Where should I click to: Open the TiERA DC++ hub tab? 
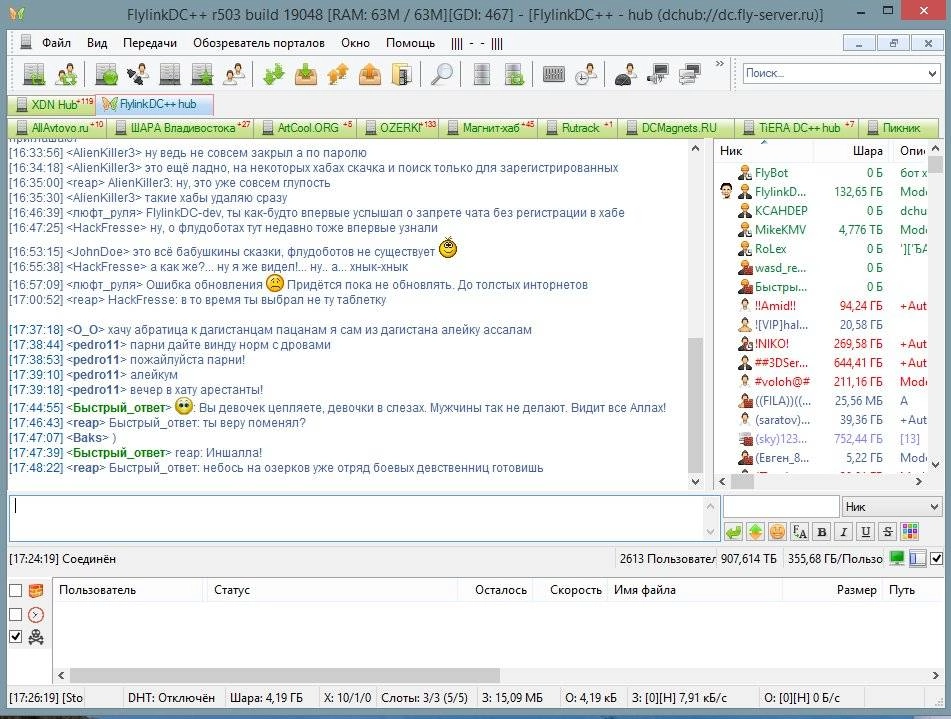tap(798, 128)
